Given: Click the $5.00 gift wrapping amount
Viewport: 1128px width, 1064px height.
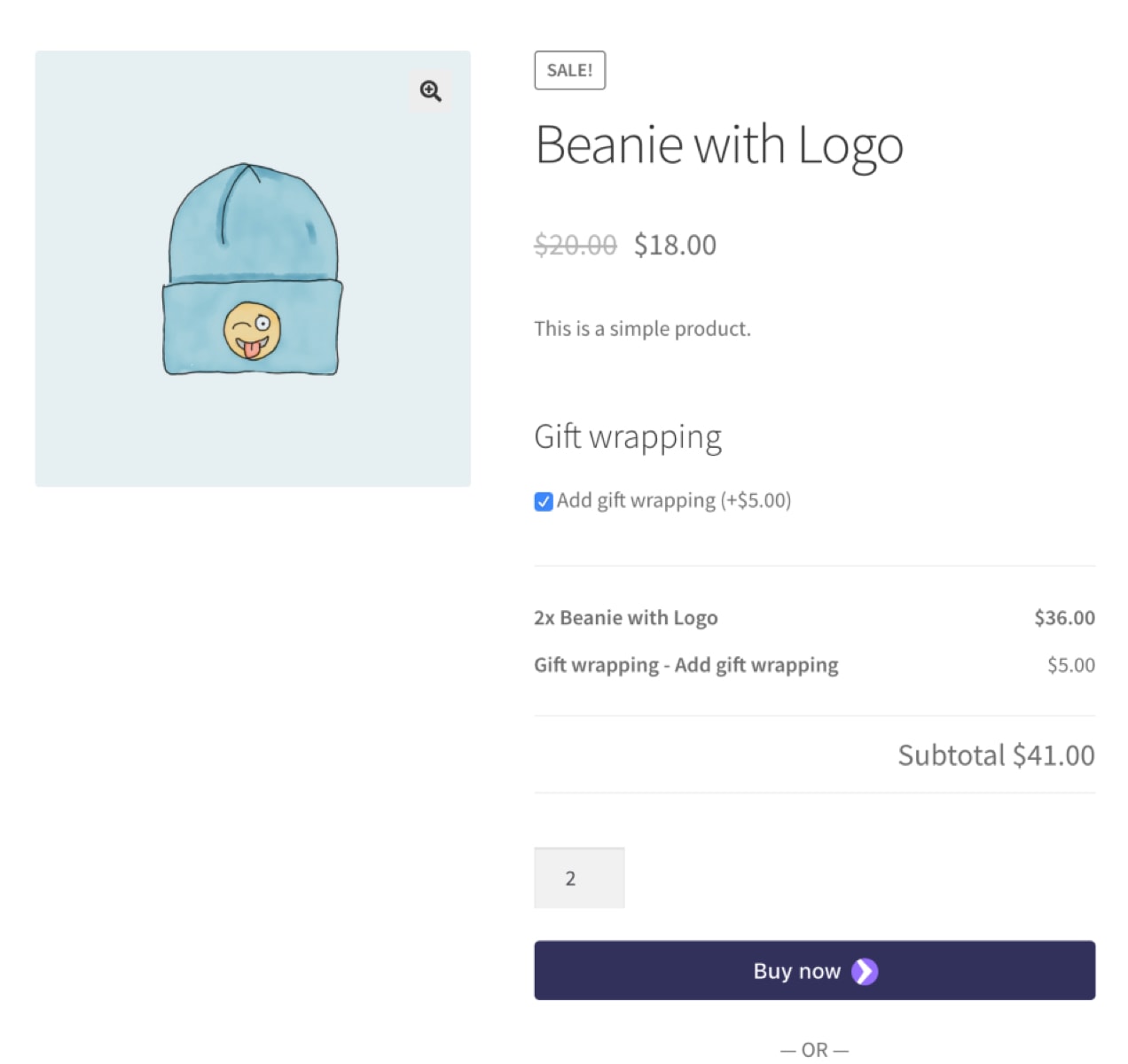Looking at the screenshot, I should coord(1070,665).
